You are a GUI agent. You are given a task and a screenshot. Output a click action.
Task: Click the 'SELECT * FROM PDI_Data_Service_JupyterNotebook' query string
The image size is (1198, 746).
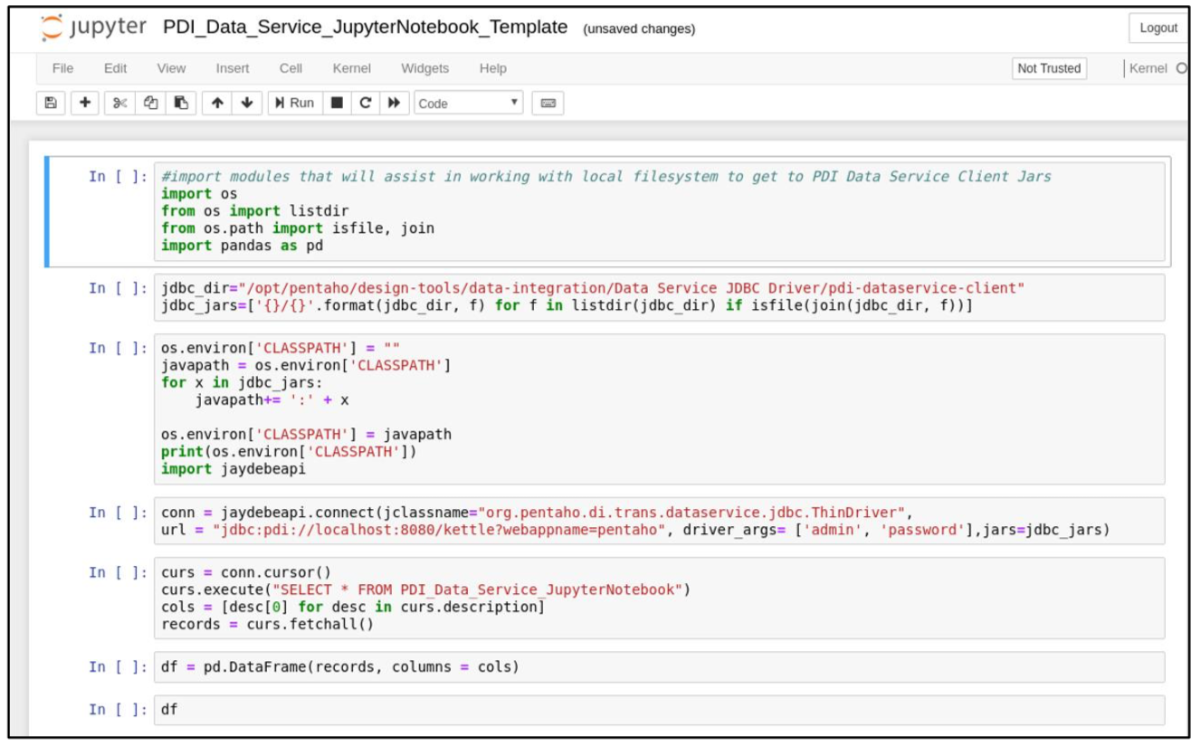click(477, 590)
